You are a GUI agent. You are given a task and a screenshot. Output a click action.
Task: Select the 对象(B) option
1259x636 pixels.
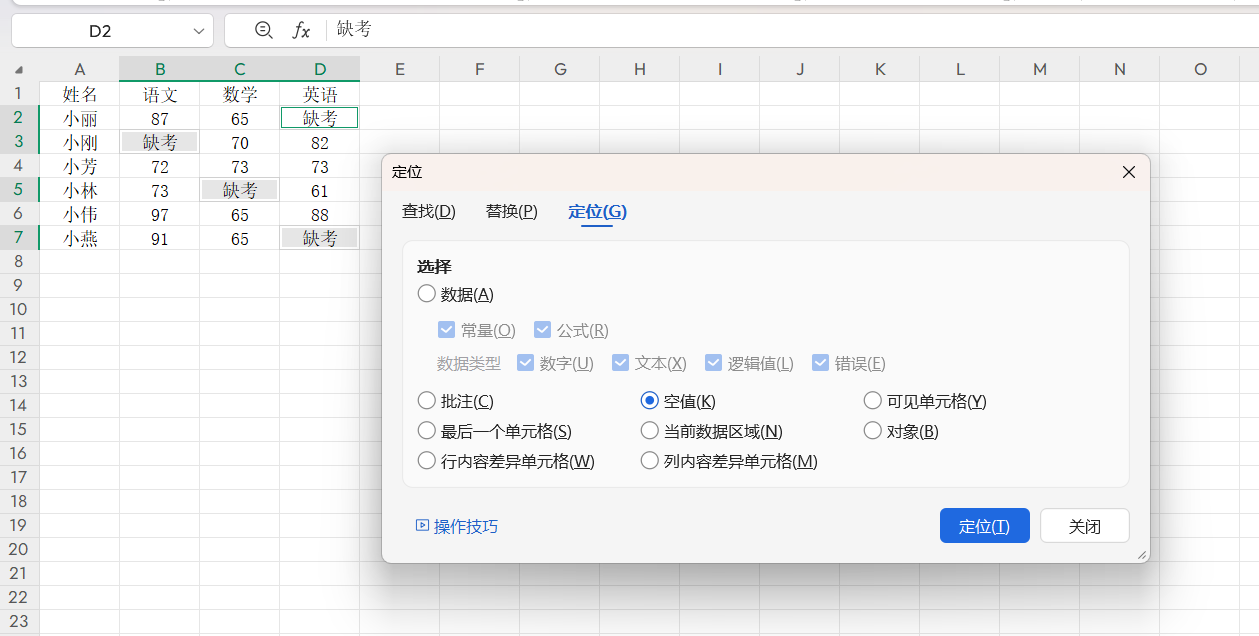[x=871, y=430]
